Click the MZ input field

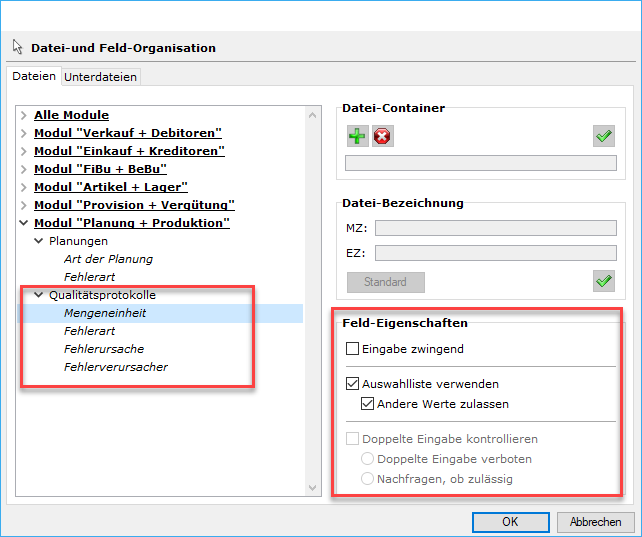point(495,228)
